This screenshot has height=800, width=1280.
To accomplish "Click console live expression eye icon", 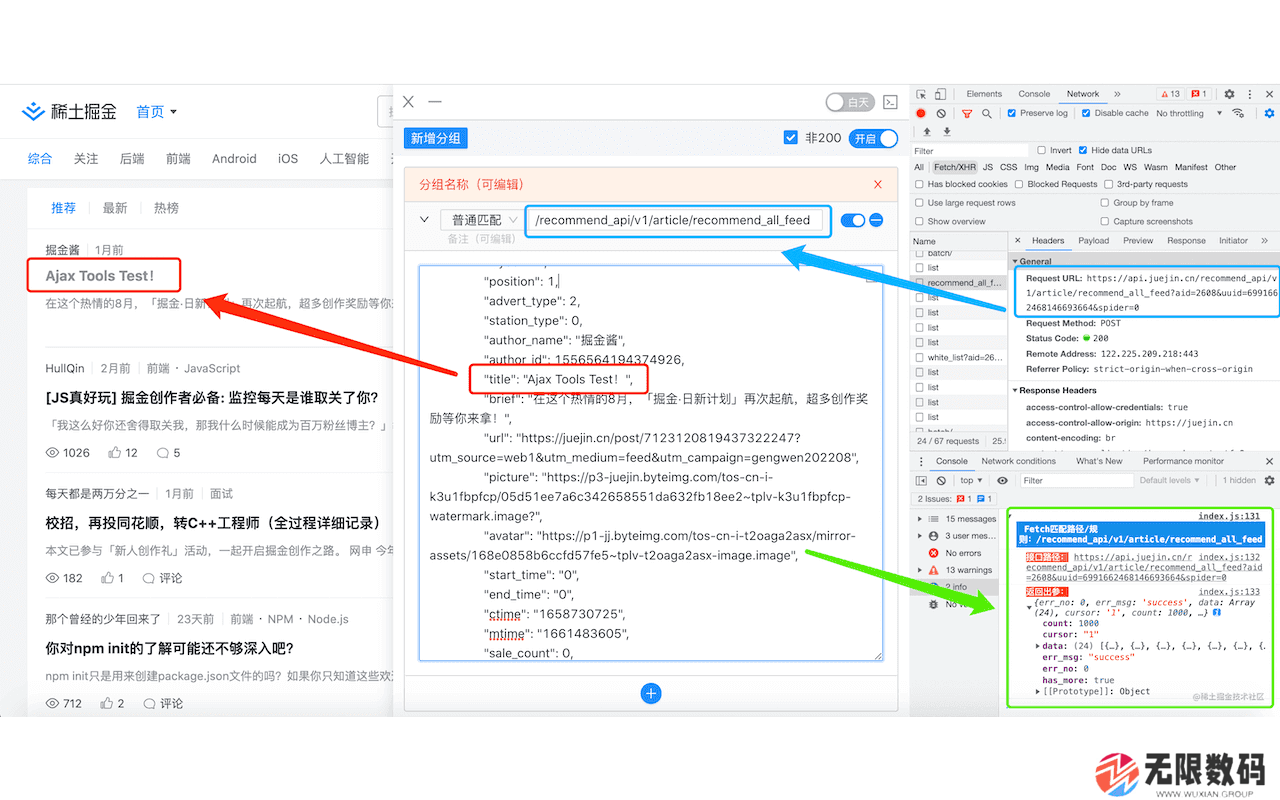I will pyautogui.click(x=1003, y=480).
